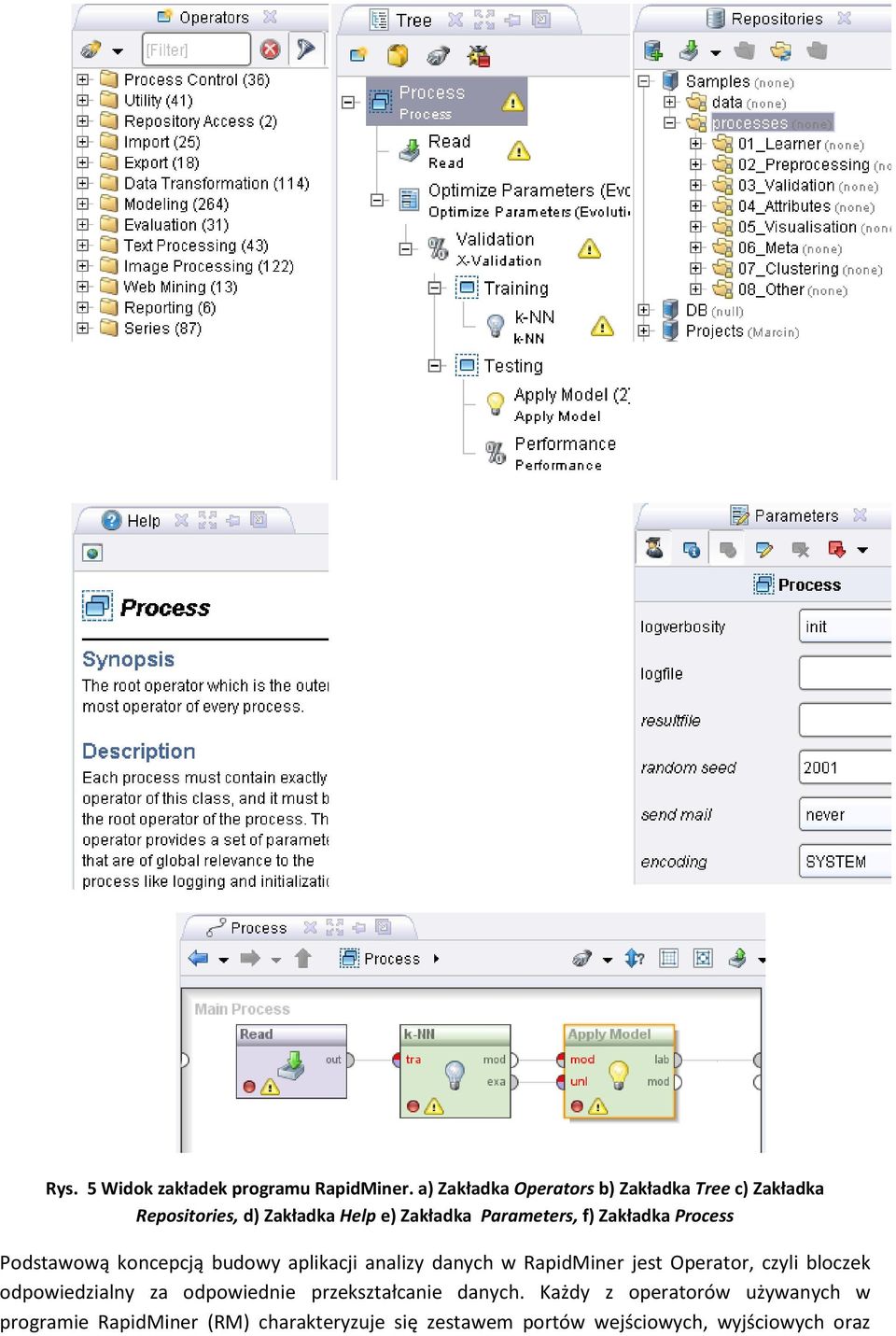Toggle expert mode graduate icon in Parameters
Screen dimensions: 896x1336
[654, 549]
